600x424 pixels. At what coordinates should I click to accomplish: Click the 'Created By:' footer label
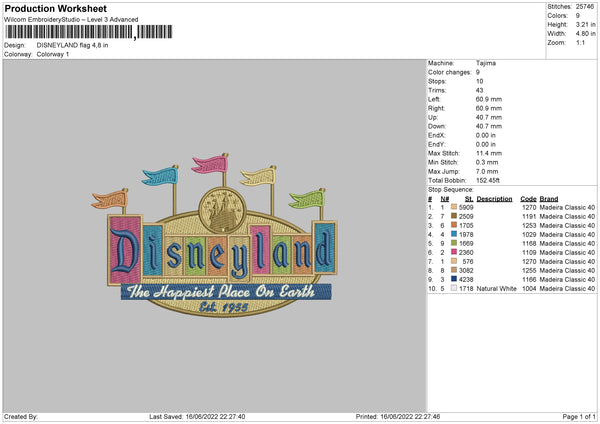coord(21,417)
